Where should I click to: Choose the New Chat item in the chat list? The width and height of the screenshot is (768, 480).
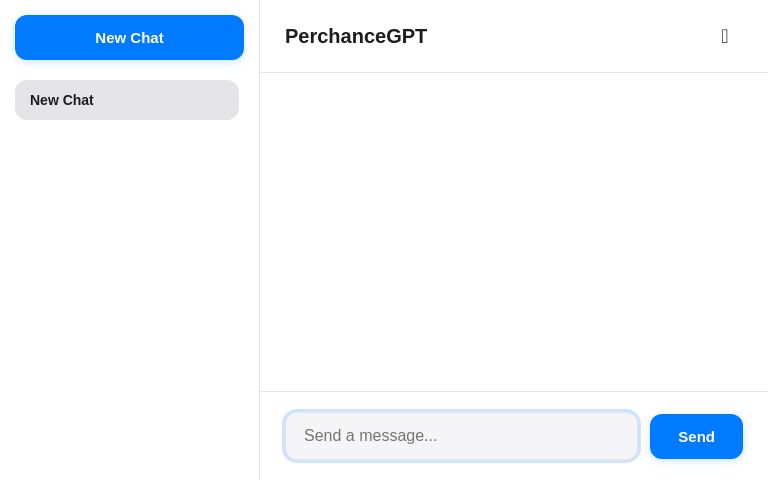127,100
